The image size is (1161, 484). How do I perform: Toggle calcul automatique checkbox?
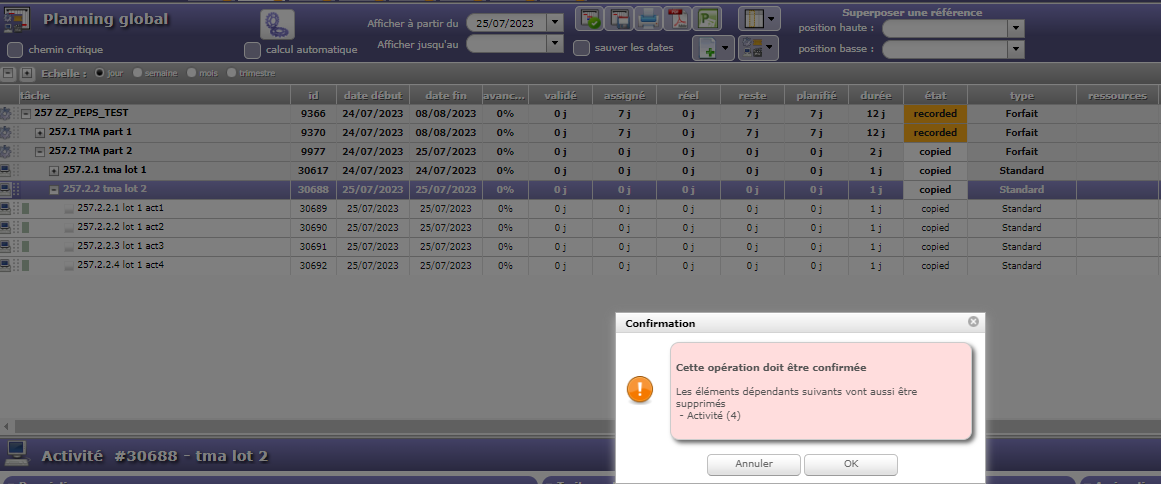tap(253, 49)
